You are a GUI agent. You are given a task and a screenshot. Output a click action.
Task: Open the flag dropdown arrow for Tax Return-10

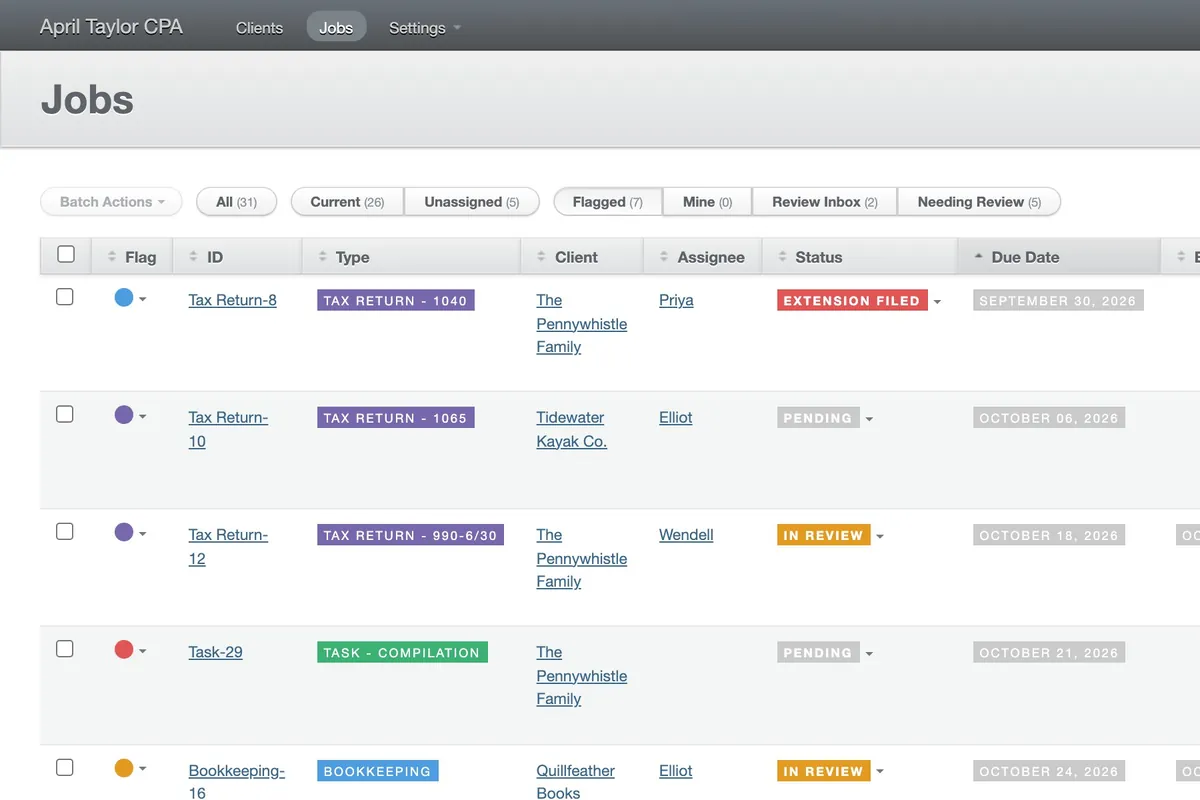143,416
